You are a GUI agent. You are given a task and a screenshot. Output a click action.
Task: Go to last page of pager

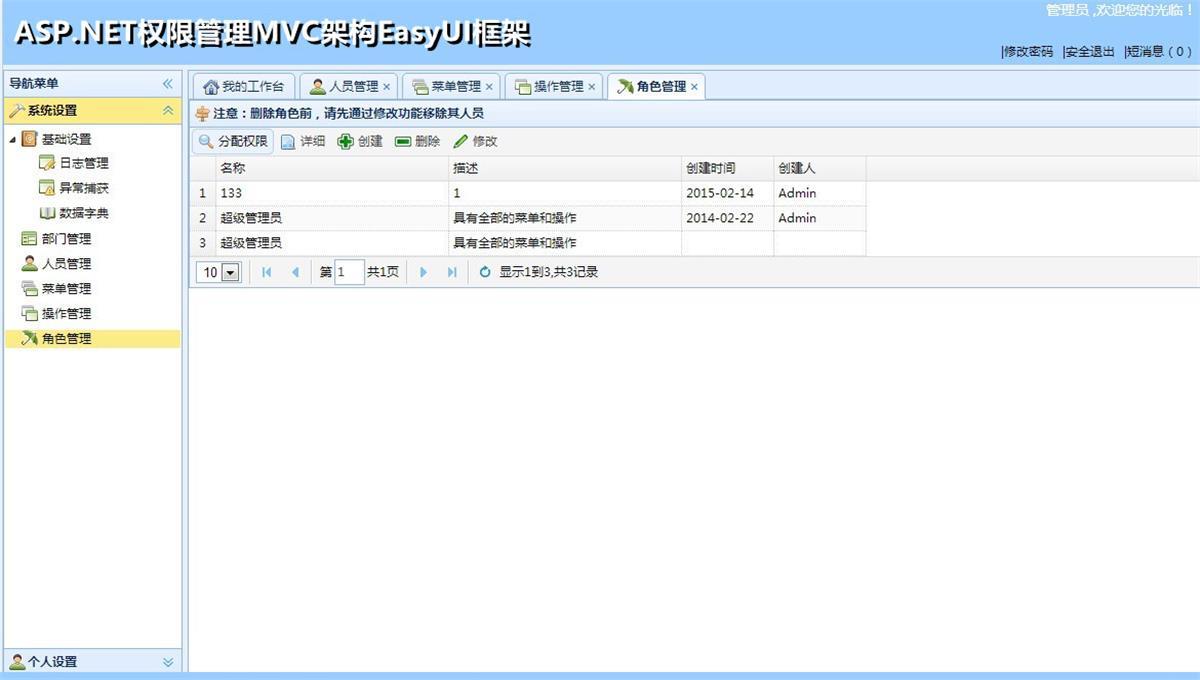(x=451, y=272)
